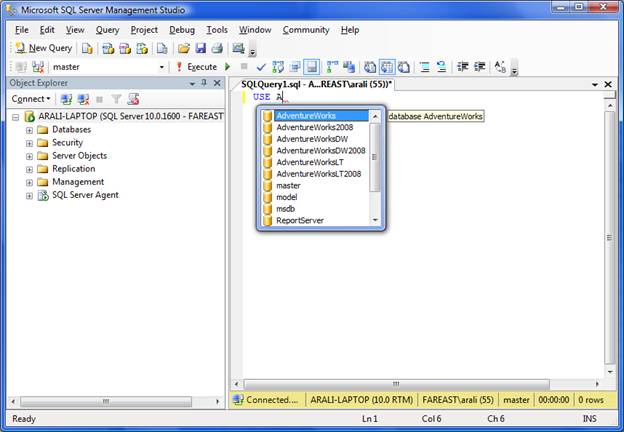Uncomment the selected lines
Screen dimensions: 624x432
coord(441,67)
